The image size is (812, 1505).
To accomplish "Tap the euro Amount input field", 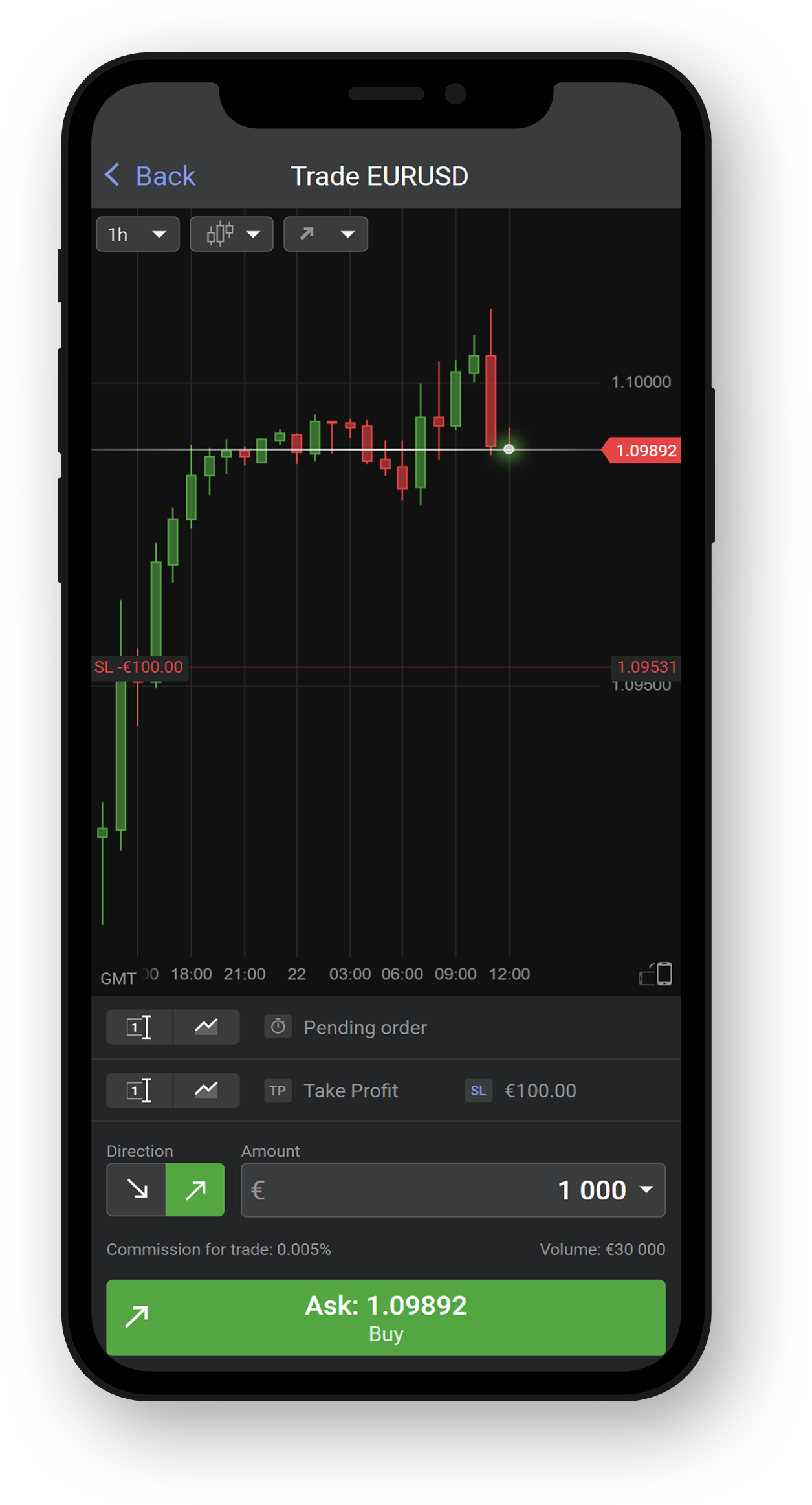I will 453,1190.
